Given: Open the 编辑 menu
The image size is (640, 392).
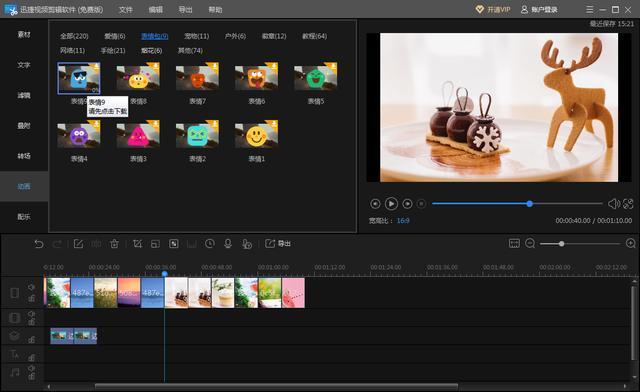Looking at the screenshot, I should (156, 9).
